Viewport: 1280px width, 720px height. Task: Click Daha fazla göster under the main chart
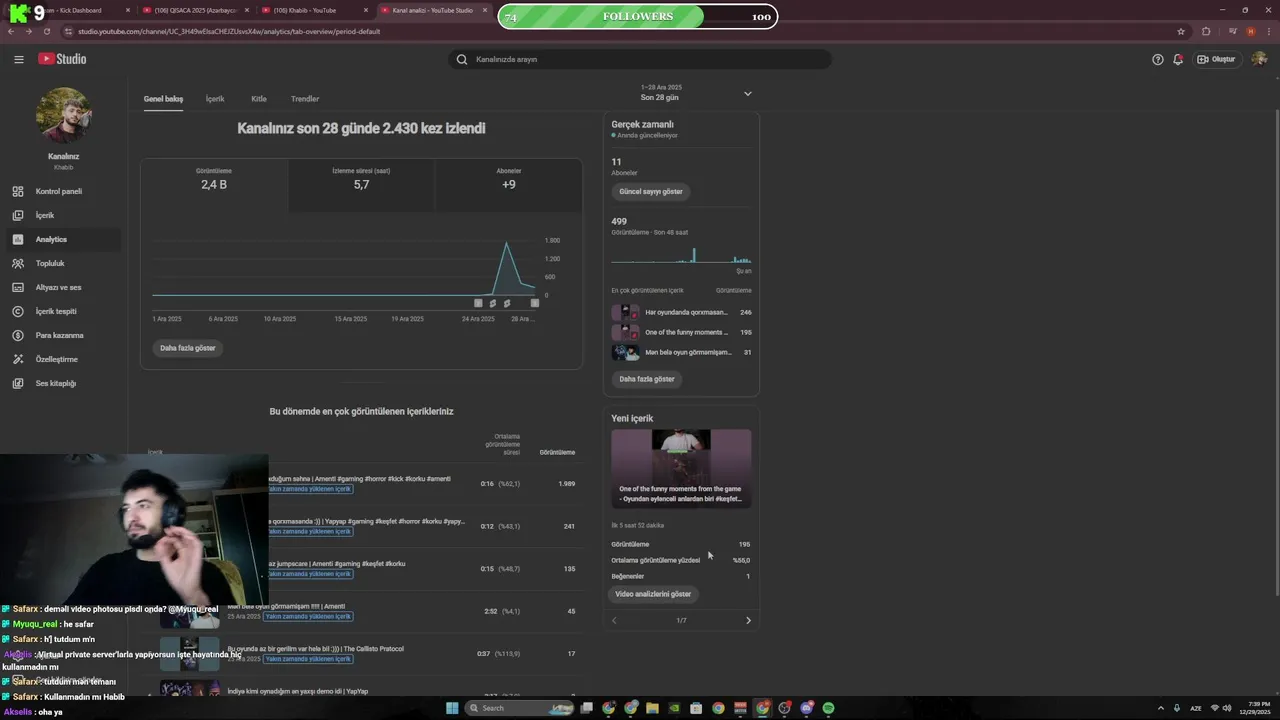point(188,348)
